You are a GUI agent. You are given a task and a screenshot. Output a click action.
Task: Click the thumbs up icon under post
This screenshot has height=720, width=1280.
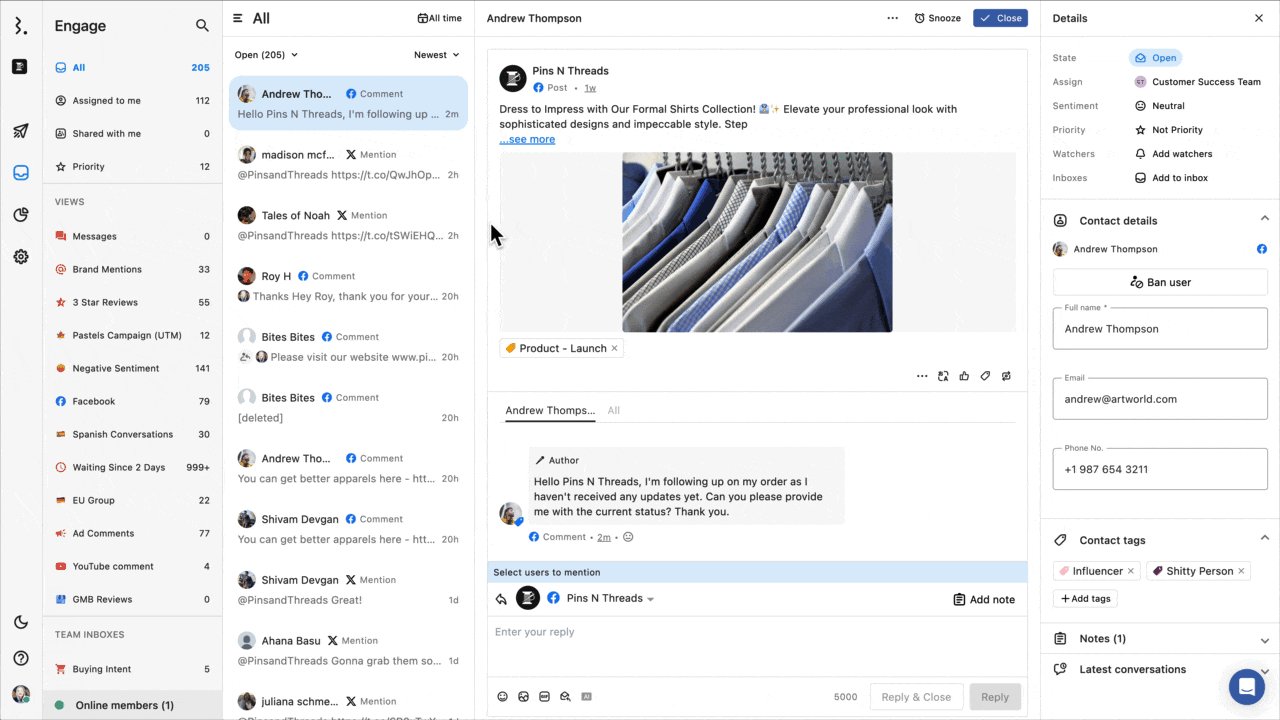pyautogui.click(x=964, y=376)
